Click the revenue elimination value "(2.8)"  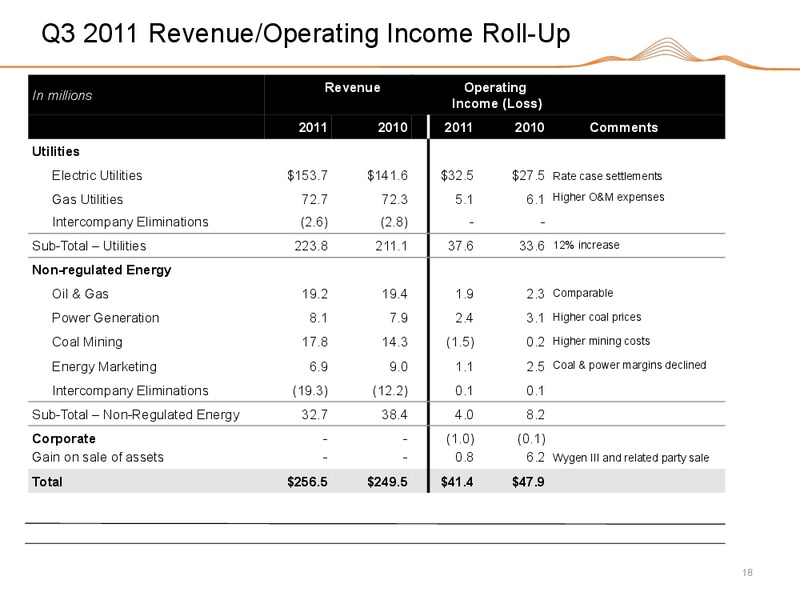[394, 222]
